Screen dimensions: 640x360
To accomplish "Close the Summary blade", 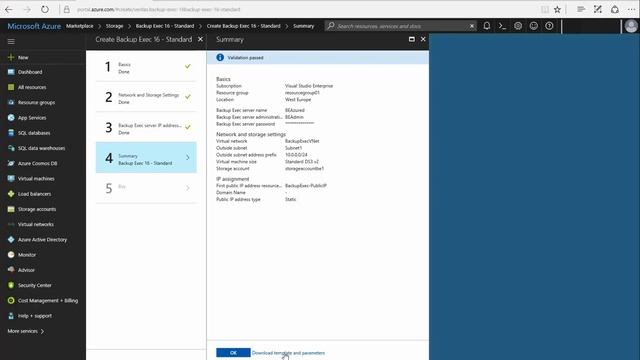I will (x=423, y=39).
